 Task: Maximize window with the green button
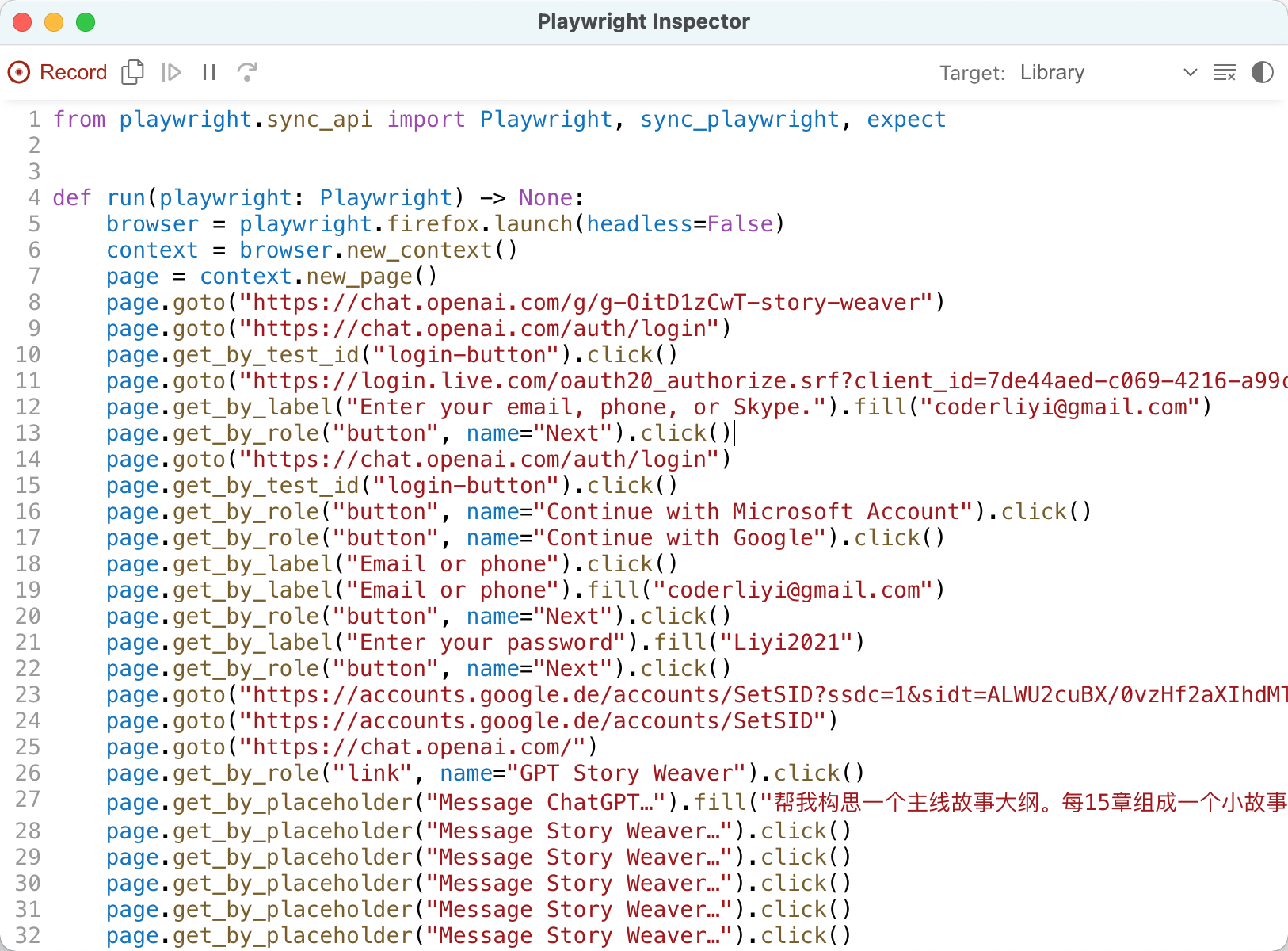pos(86,22)
